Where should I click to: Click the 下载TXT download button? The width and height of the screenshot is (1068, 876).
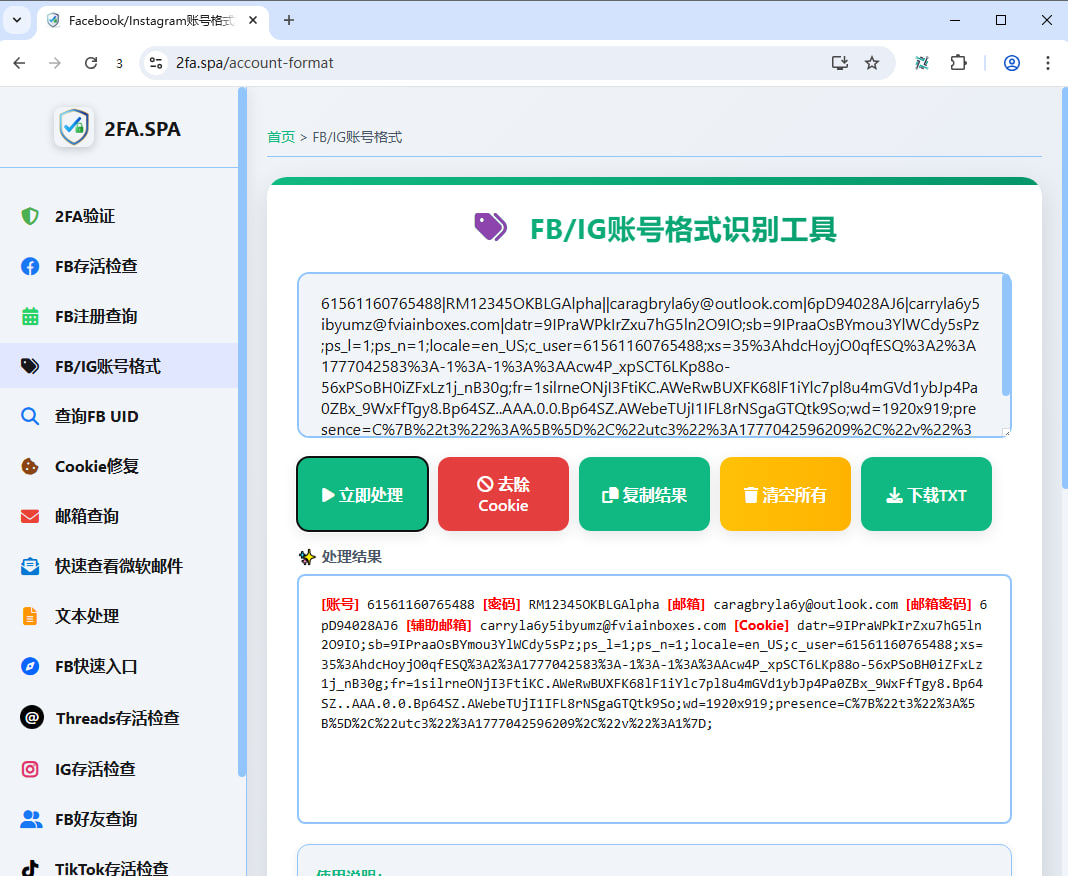926,494
